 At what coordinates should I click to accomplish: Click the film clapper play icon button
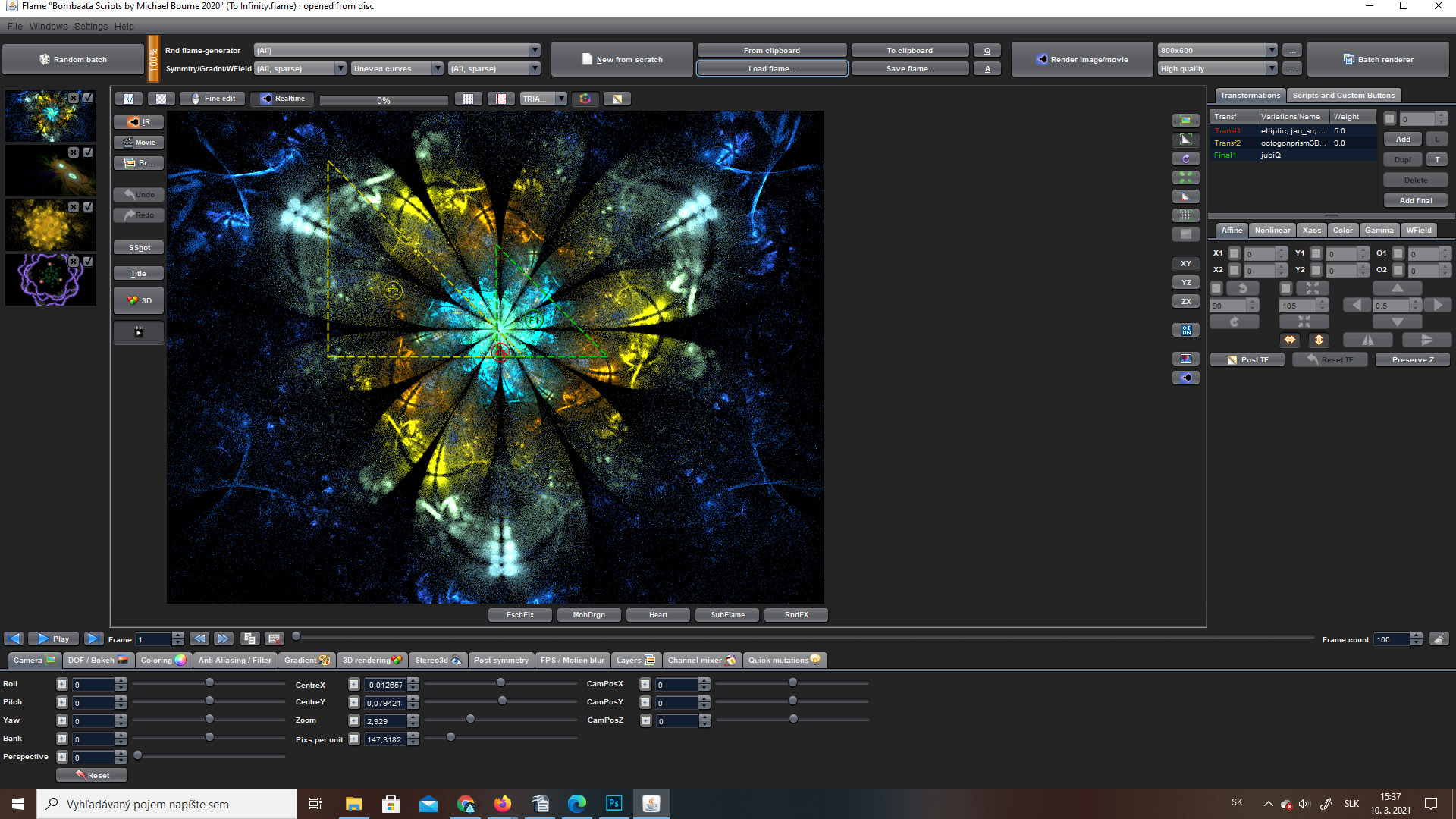click(x=139, y=332)
